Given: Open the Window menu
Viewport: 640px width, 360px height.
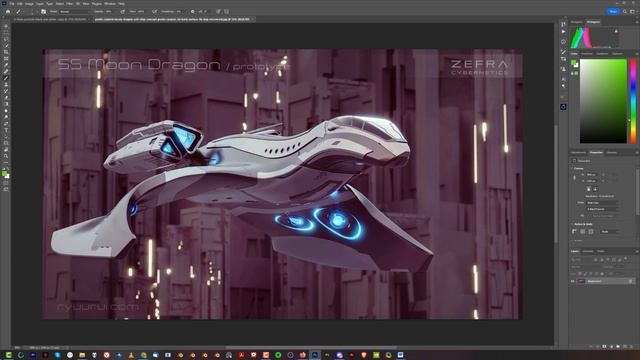Looking at the screenshot, I should (x=110, y=4).
